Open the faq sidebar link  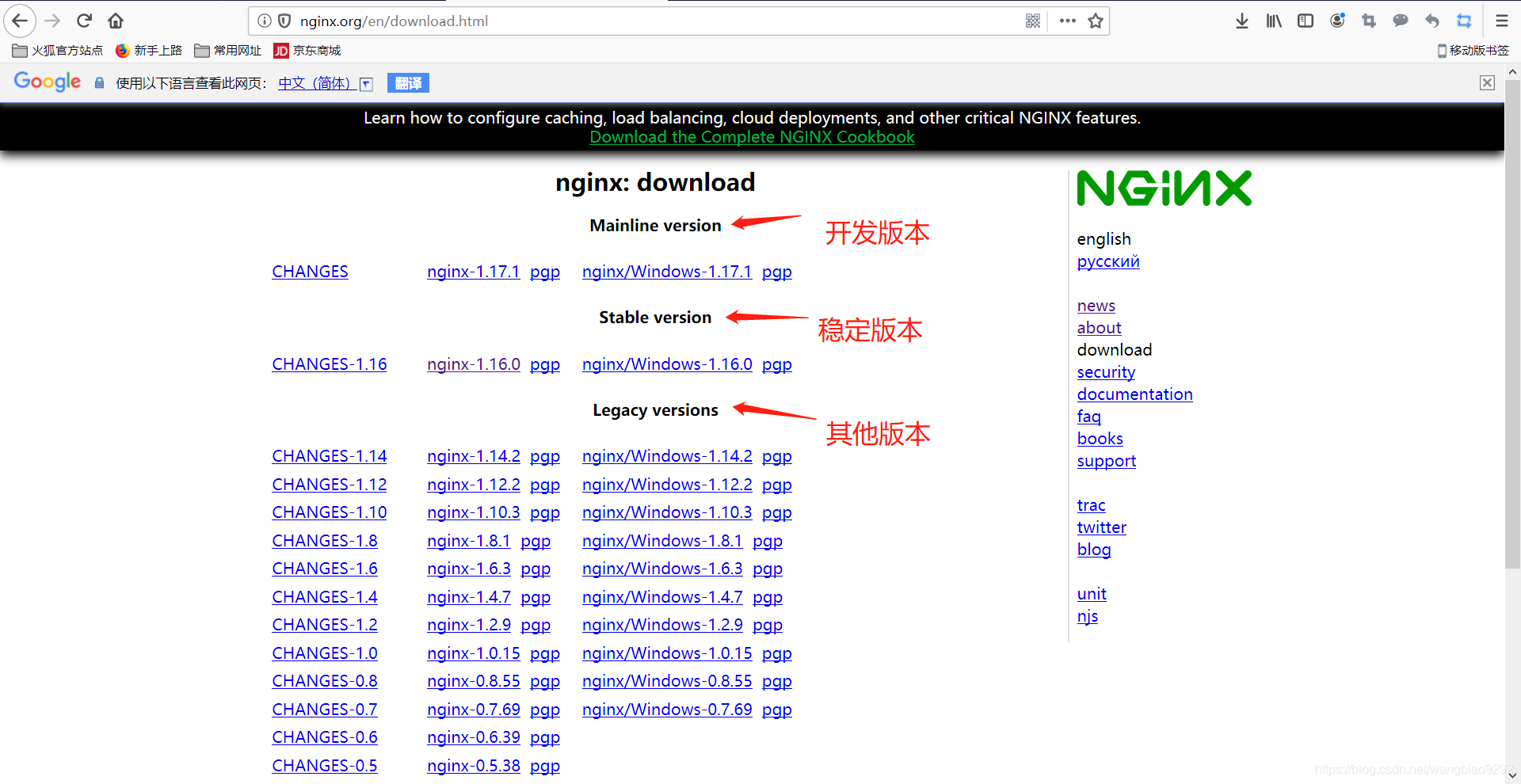[1088, 417]
